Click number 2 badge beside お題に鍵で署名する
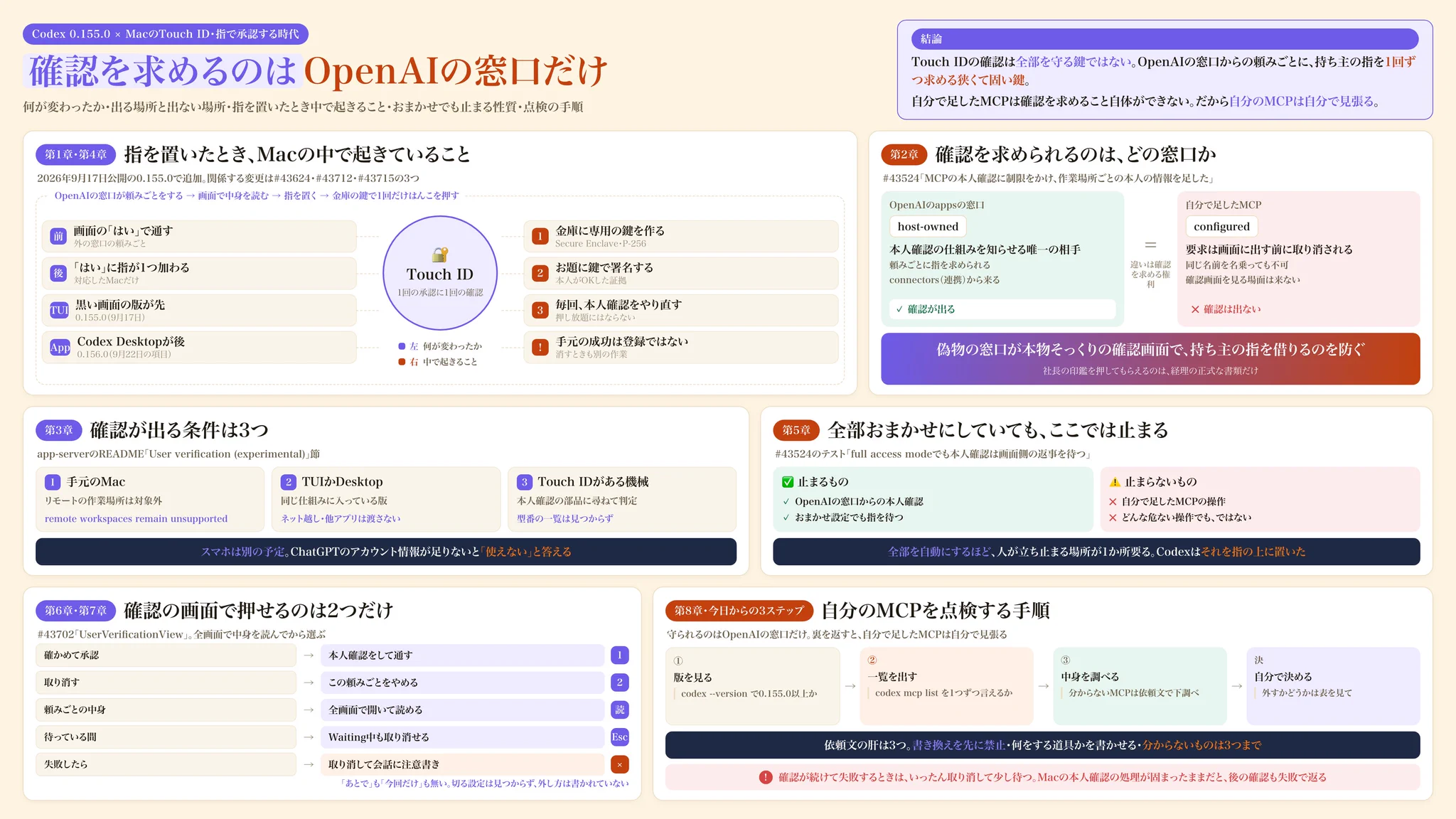The height and width of the screenshot is (819, 1456). pyautogui.click(x=540, y=273)
